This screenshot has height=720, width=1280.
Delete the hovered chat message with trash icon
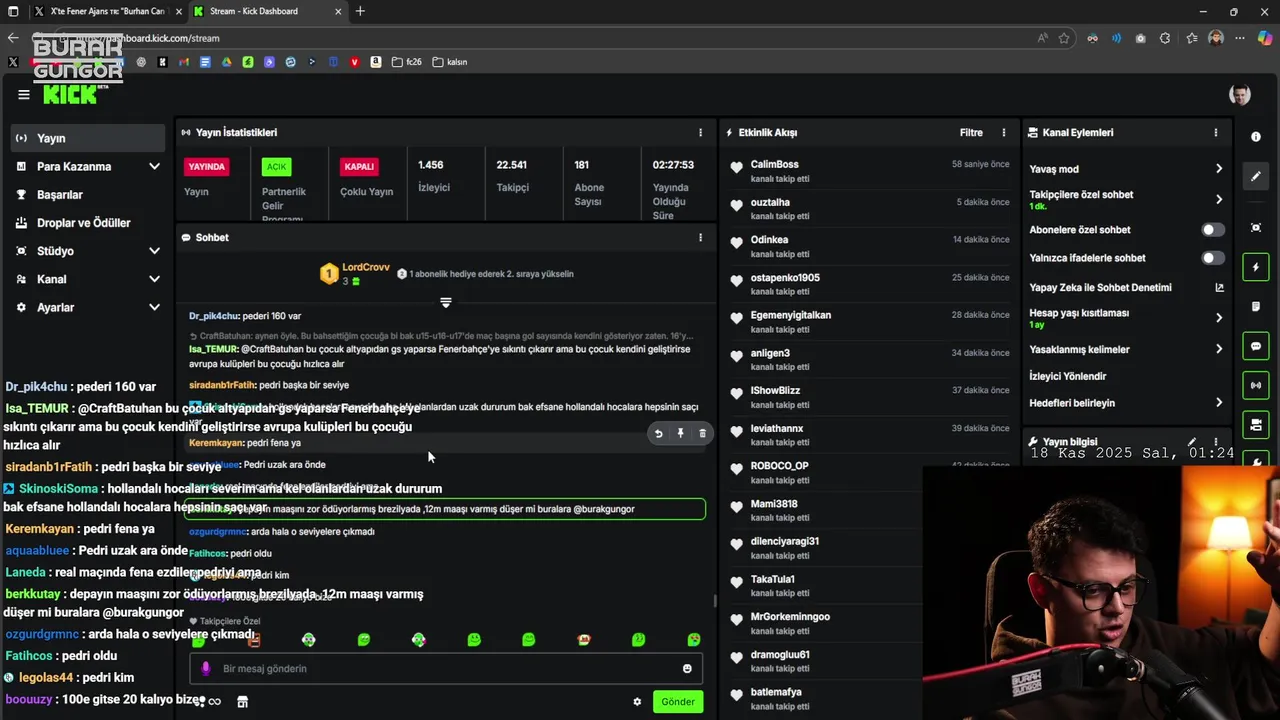point(702,433)
